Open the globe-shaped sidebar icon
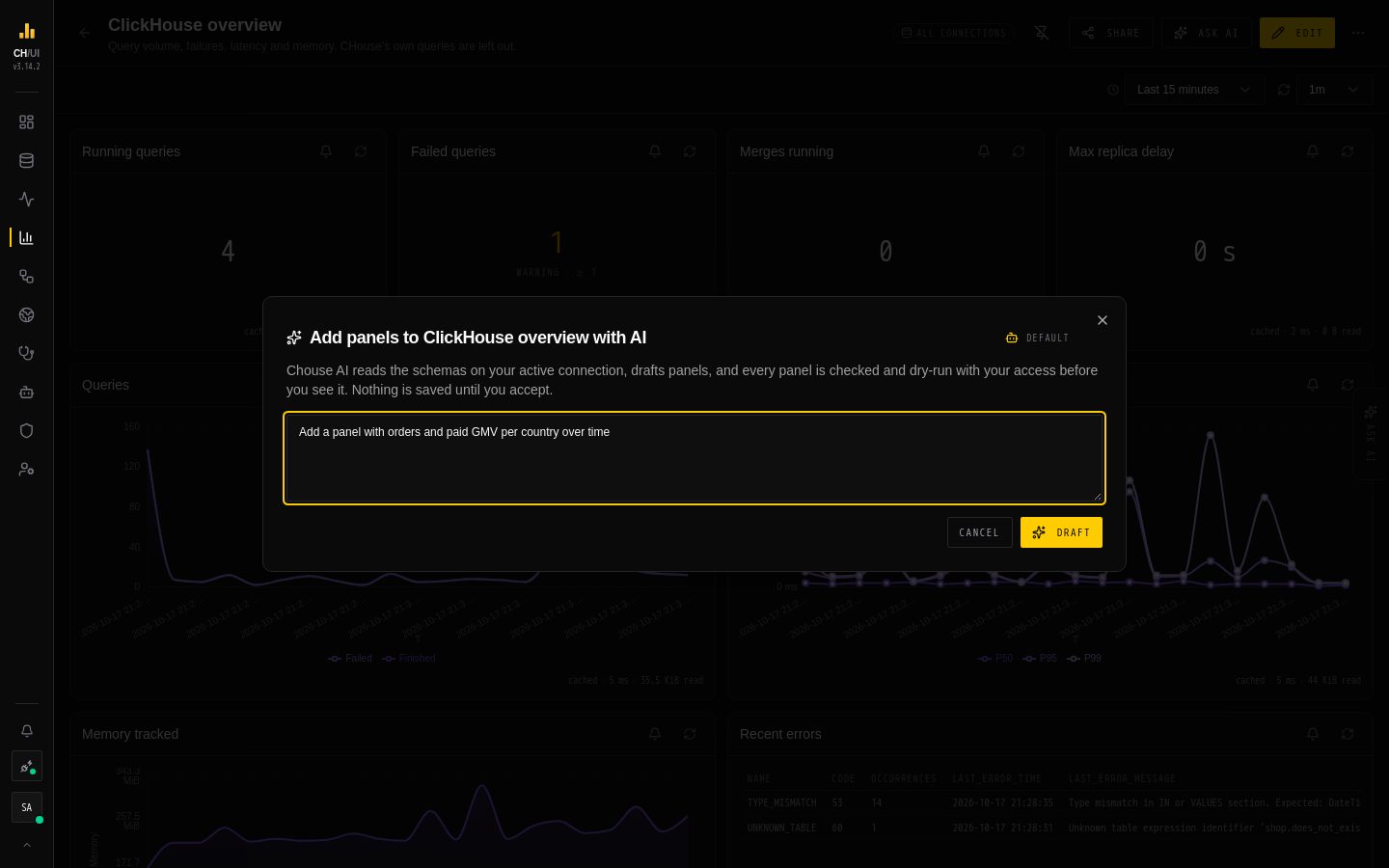 [26, 315]
